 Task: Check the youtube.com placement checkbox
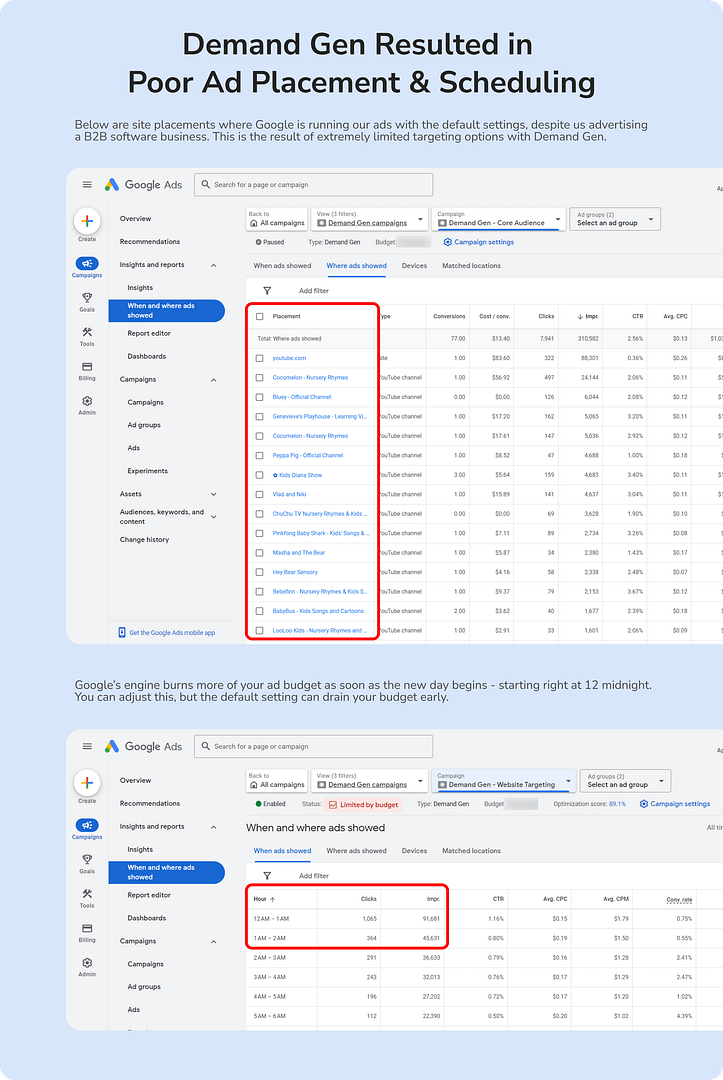click(x=260, y=358)
